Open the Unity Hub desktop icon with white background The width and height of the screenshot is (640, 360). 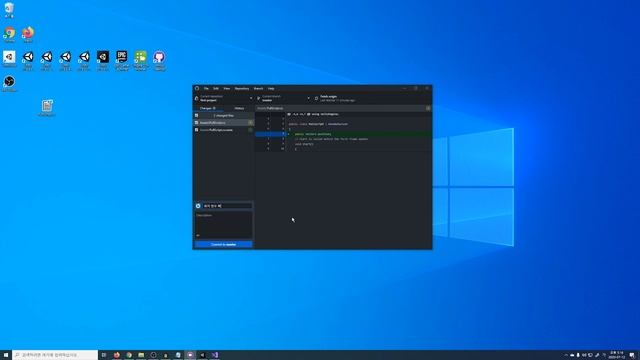9,59
